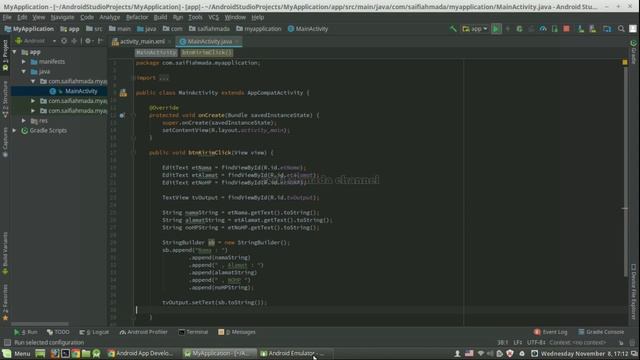Open Project panel settings gear
The height and width of the screenshot is (360, 640).
(x=88, y=41)
